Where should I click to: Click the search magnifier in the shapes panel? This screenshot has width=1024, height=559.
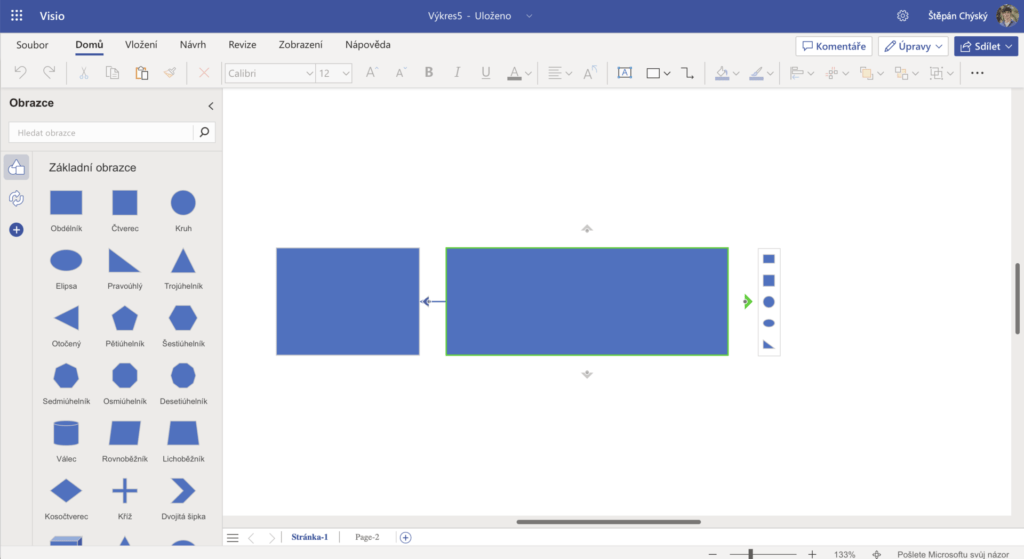(x=204, y=132)
